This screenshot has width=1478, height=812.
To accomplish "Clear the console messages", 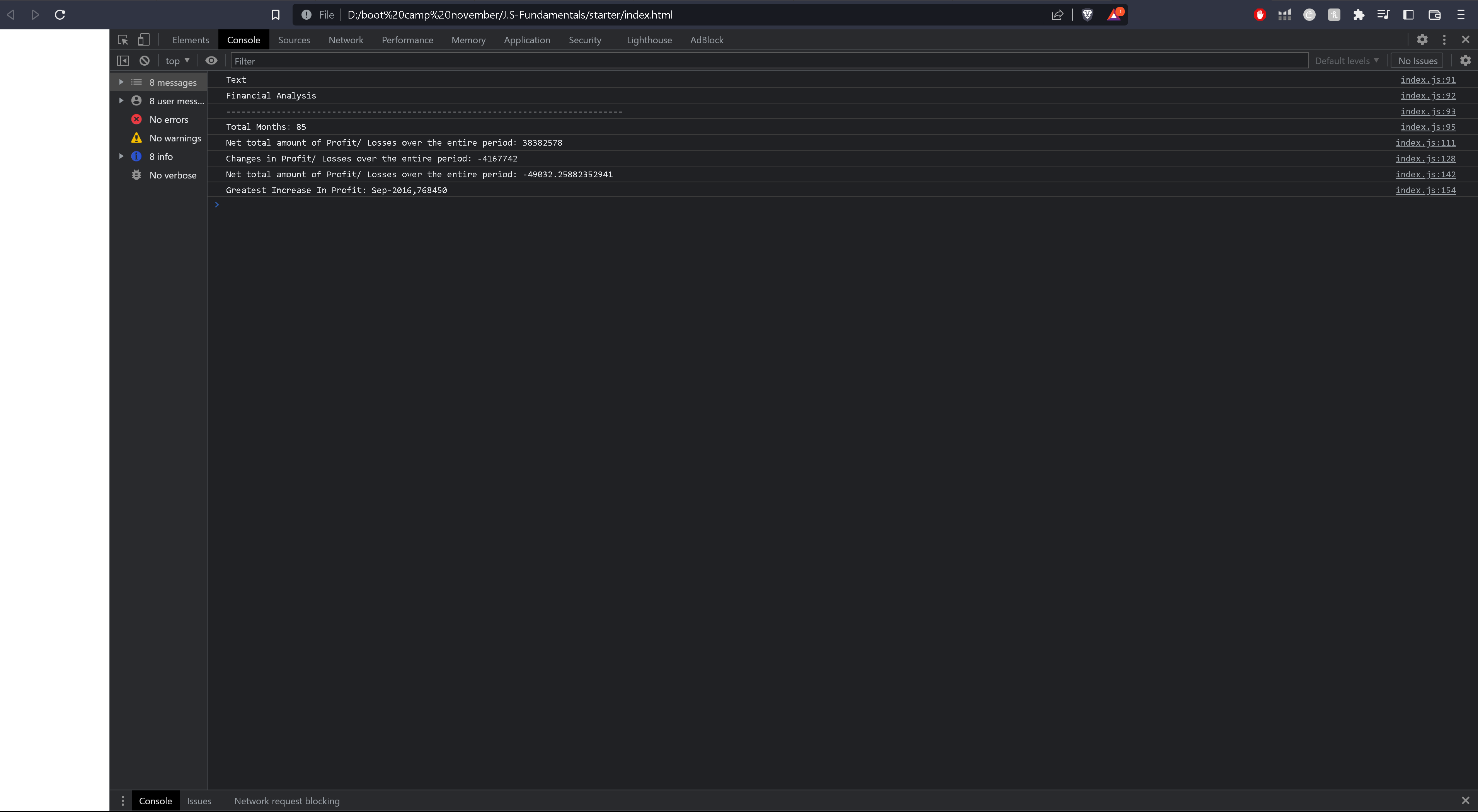I will (144, 60).
